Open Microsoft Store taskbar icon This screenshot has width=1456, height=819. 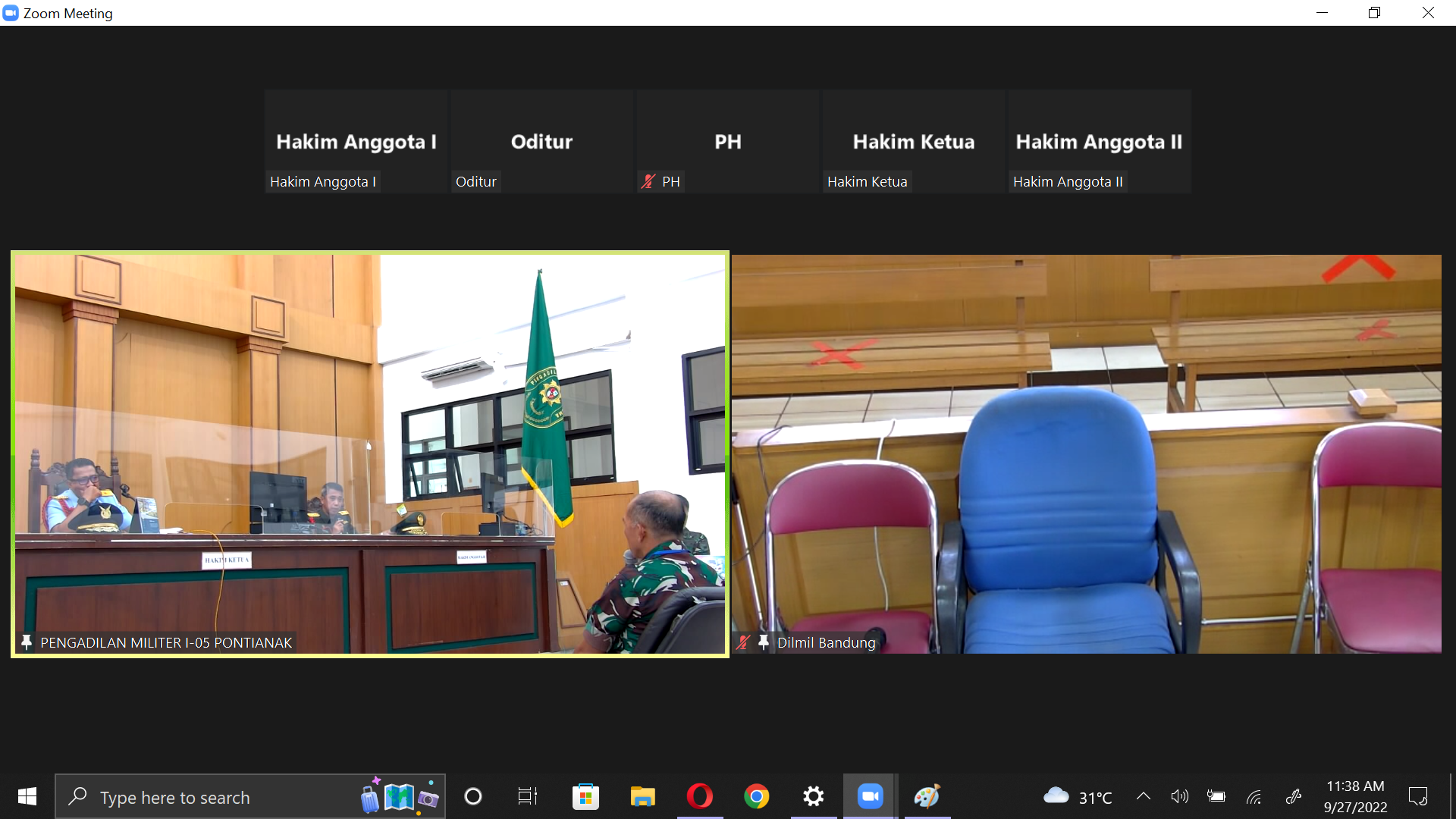[585, 796]
